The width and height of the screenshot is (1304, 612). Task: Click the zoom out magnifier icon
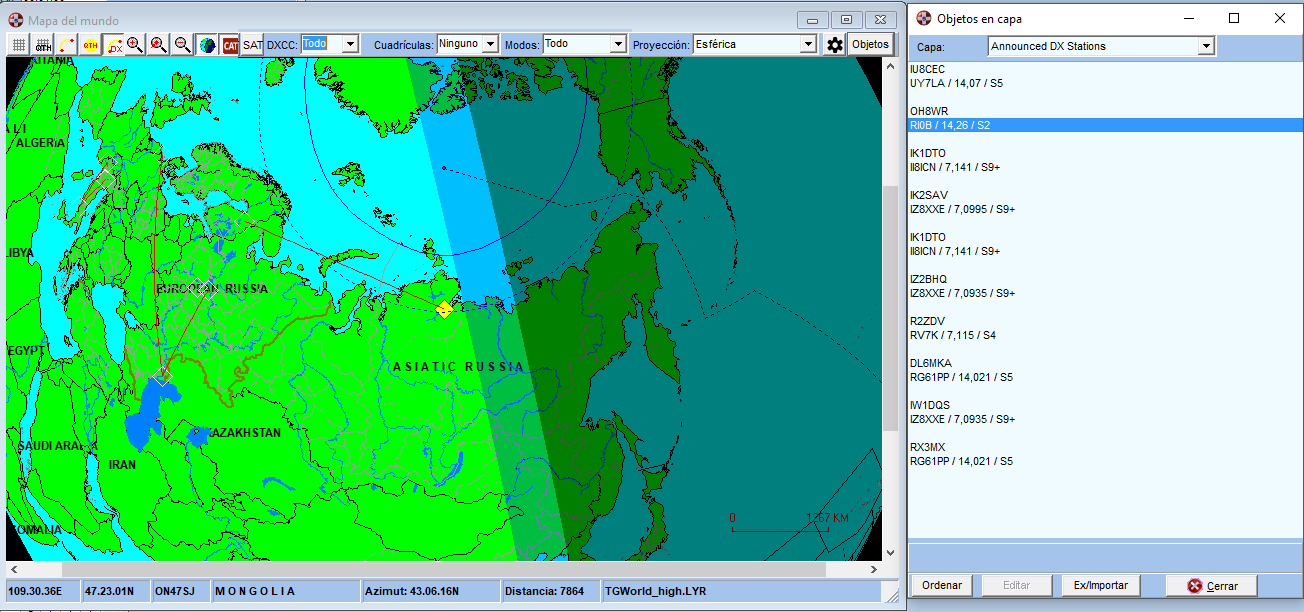tap(183, 45)
